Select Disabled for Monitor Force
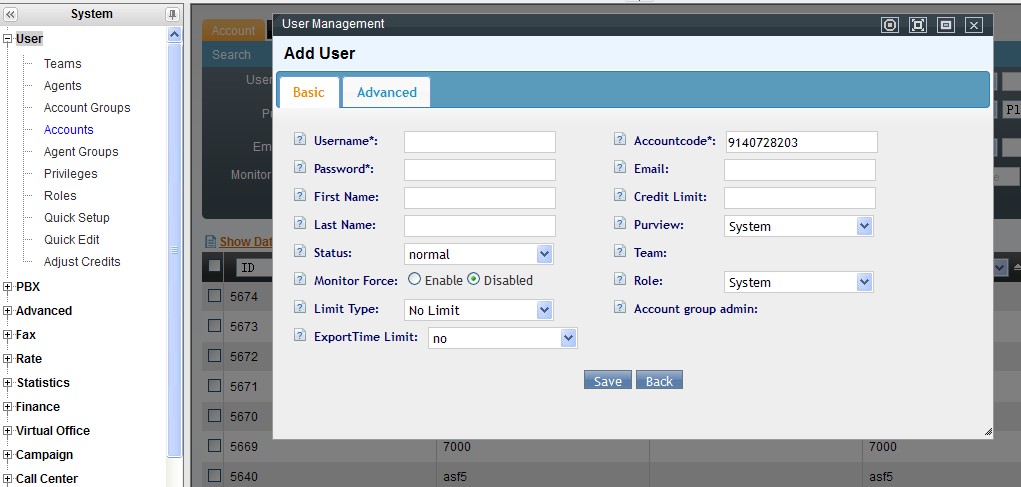The width and height of the screenshot is (1021, 487). pyautogui.click(x=473, y=280)
